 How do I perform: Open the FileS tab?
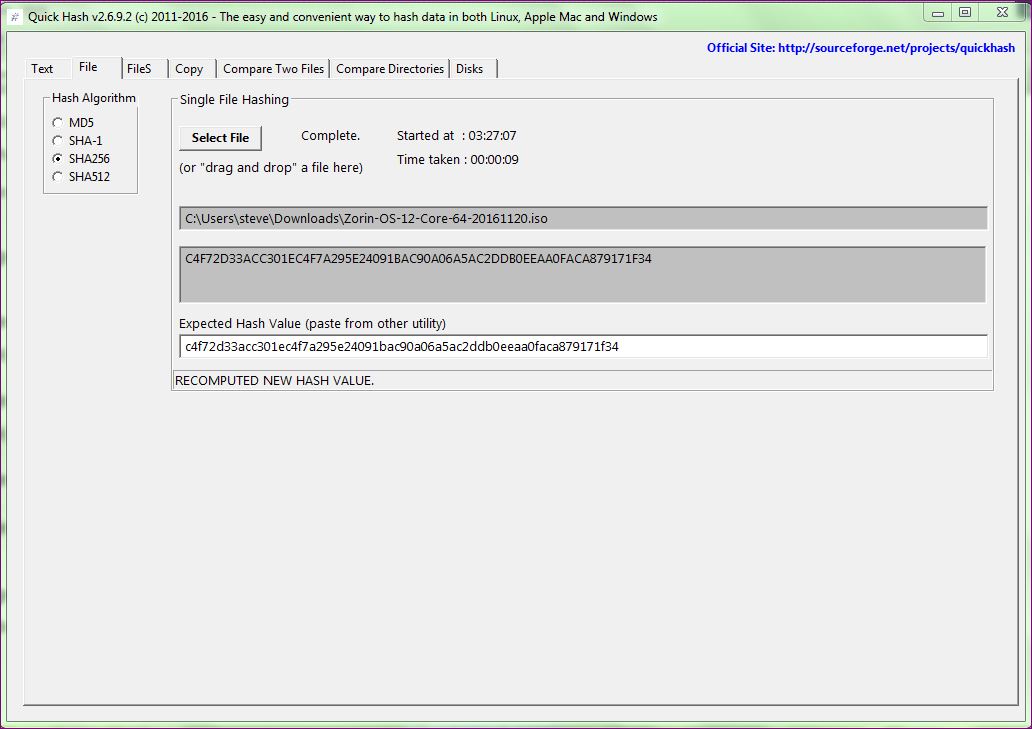139,69
